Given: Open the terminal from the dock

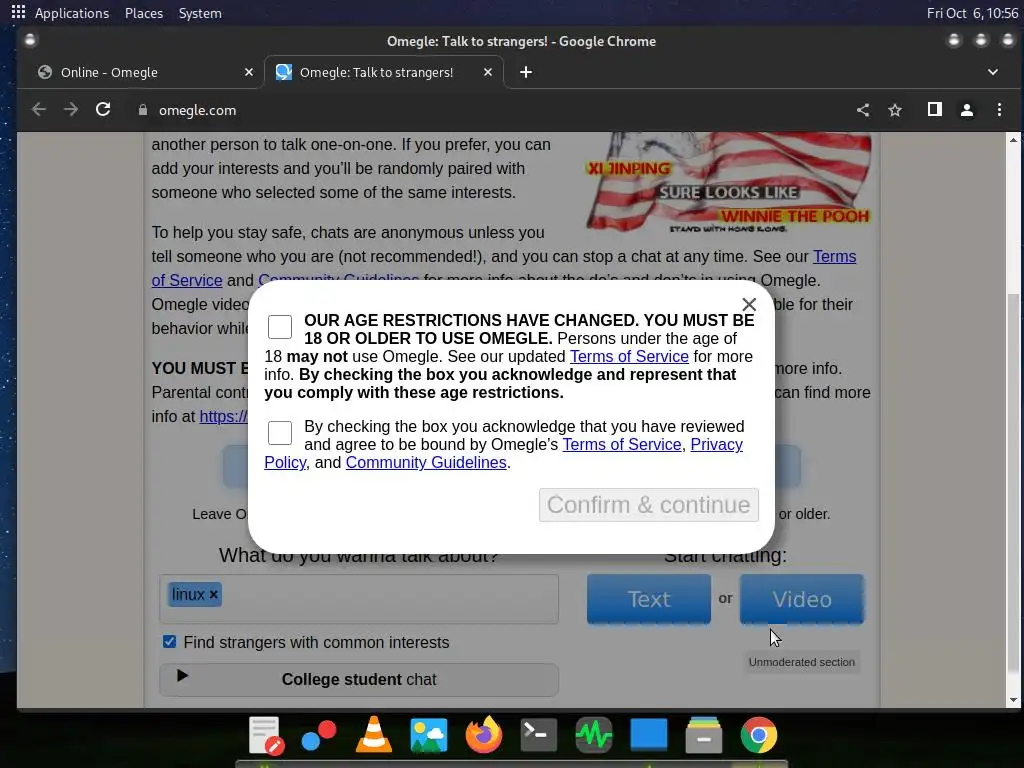Looking at the screenshot, I should pos(539,735).
